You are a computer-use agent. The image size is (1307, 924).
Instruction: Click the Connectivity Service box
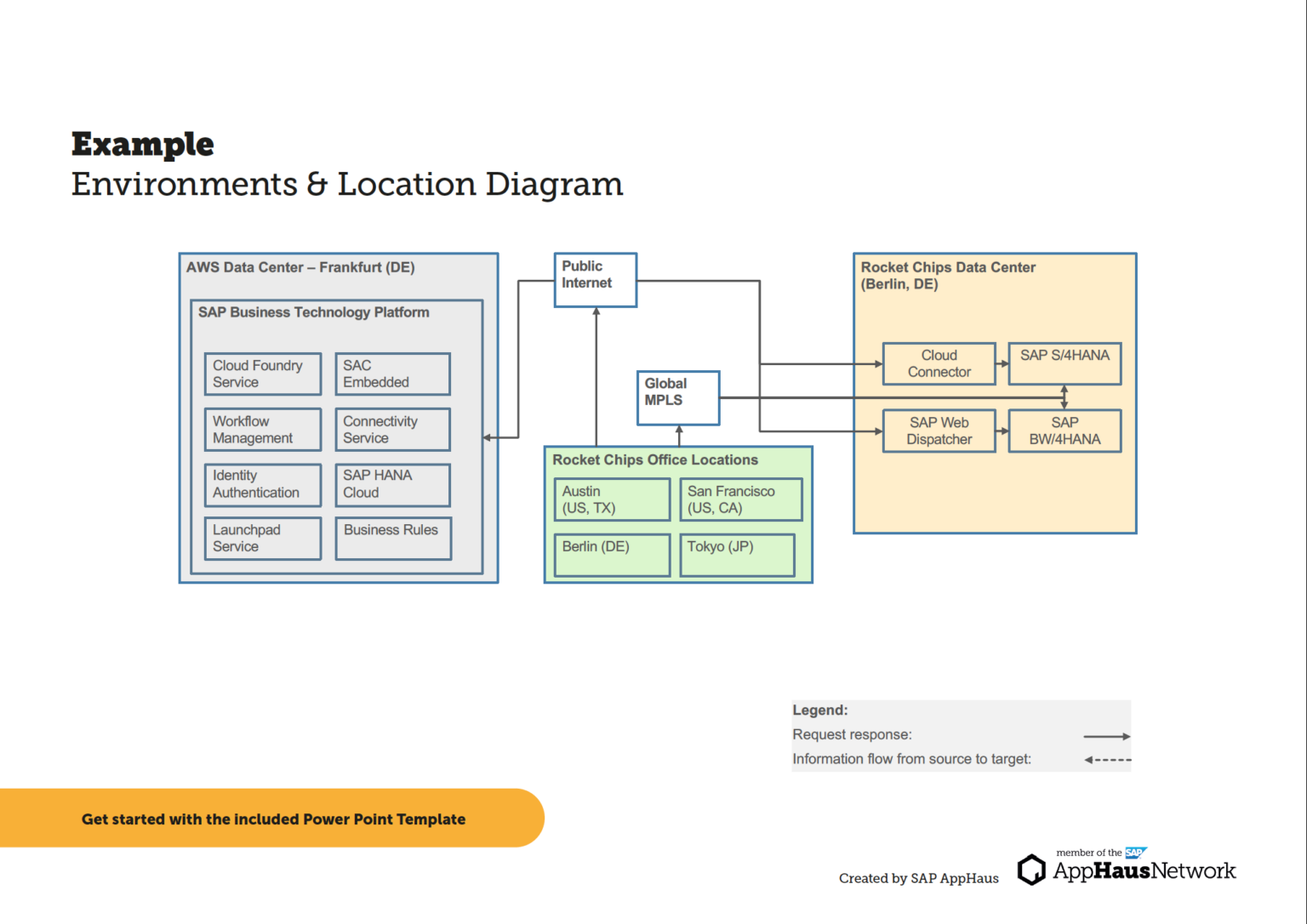coord(392,429)
